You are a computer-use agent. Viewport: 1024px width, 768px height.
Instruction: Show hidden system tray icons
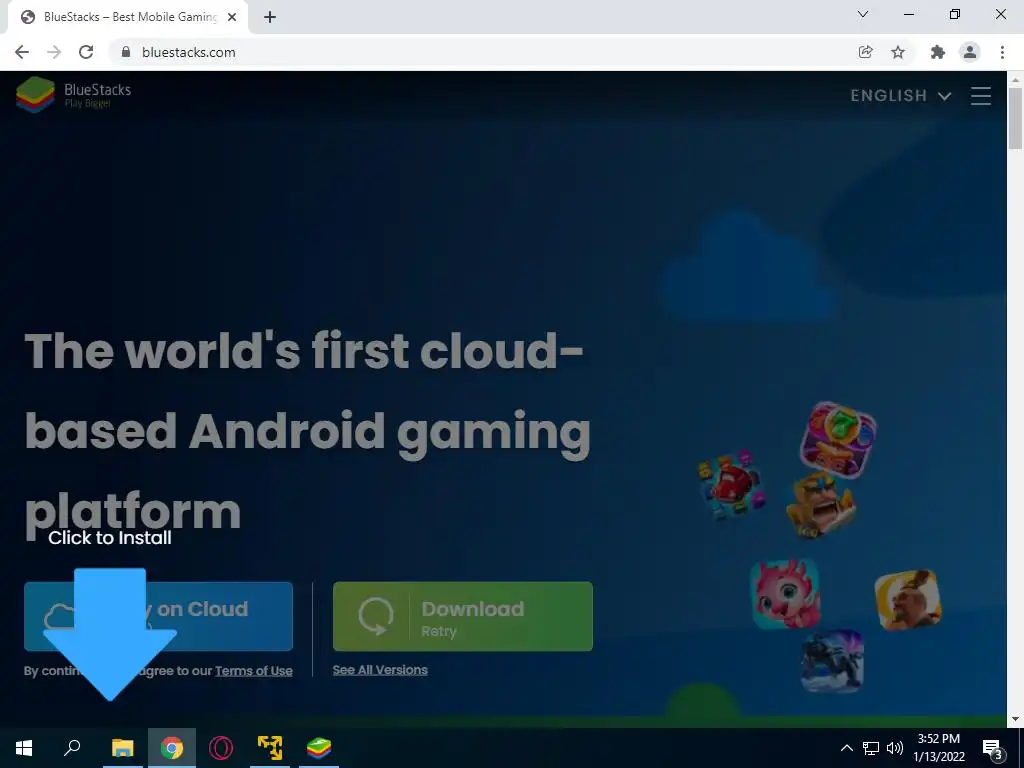point(846,748)
